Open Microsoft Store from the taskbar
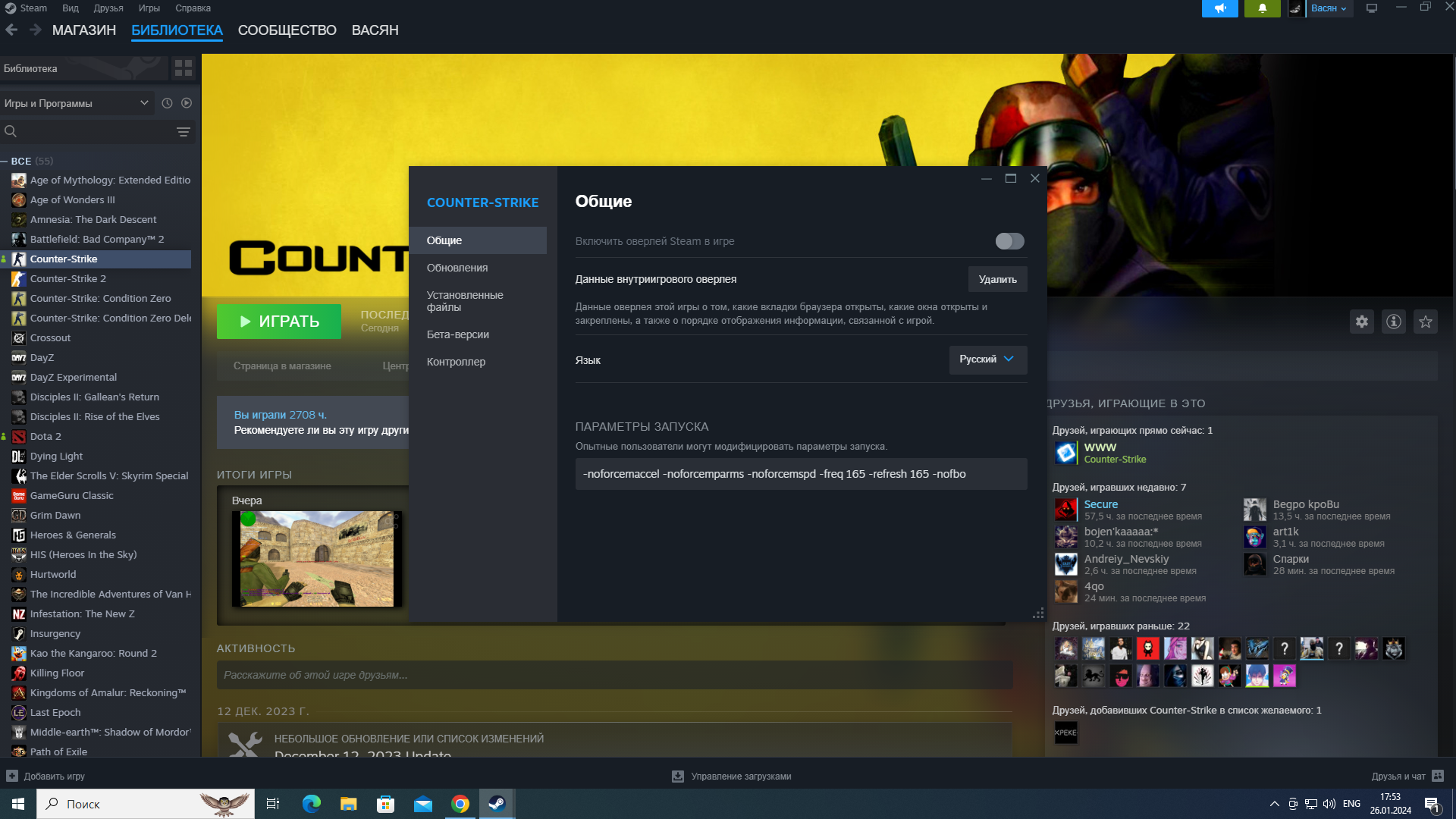The width and height of the screenshot is (1456, 819). (x=385, y=804)
